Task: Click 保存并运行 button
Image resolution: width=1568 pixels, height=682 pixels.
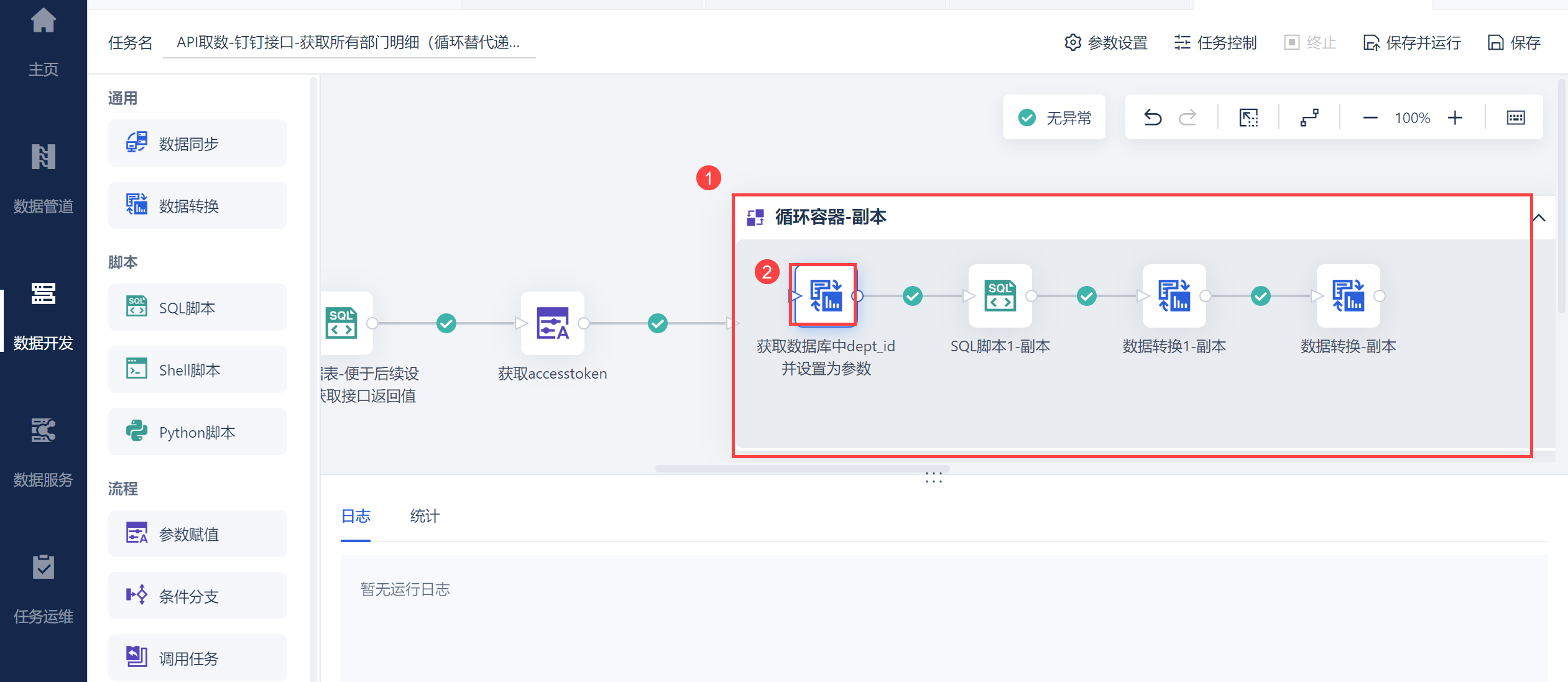Action: tap(1412, 42)
